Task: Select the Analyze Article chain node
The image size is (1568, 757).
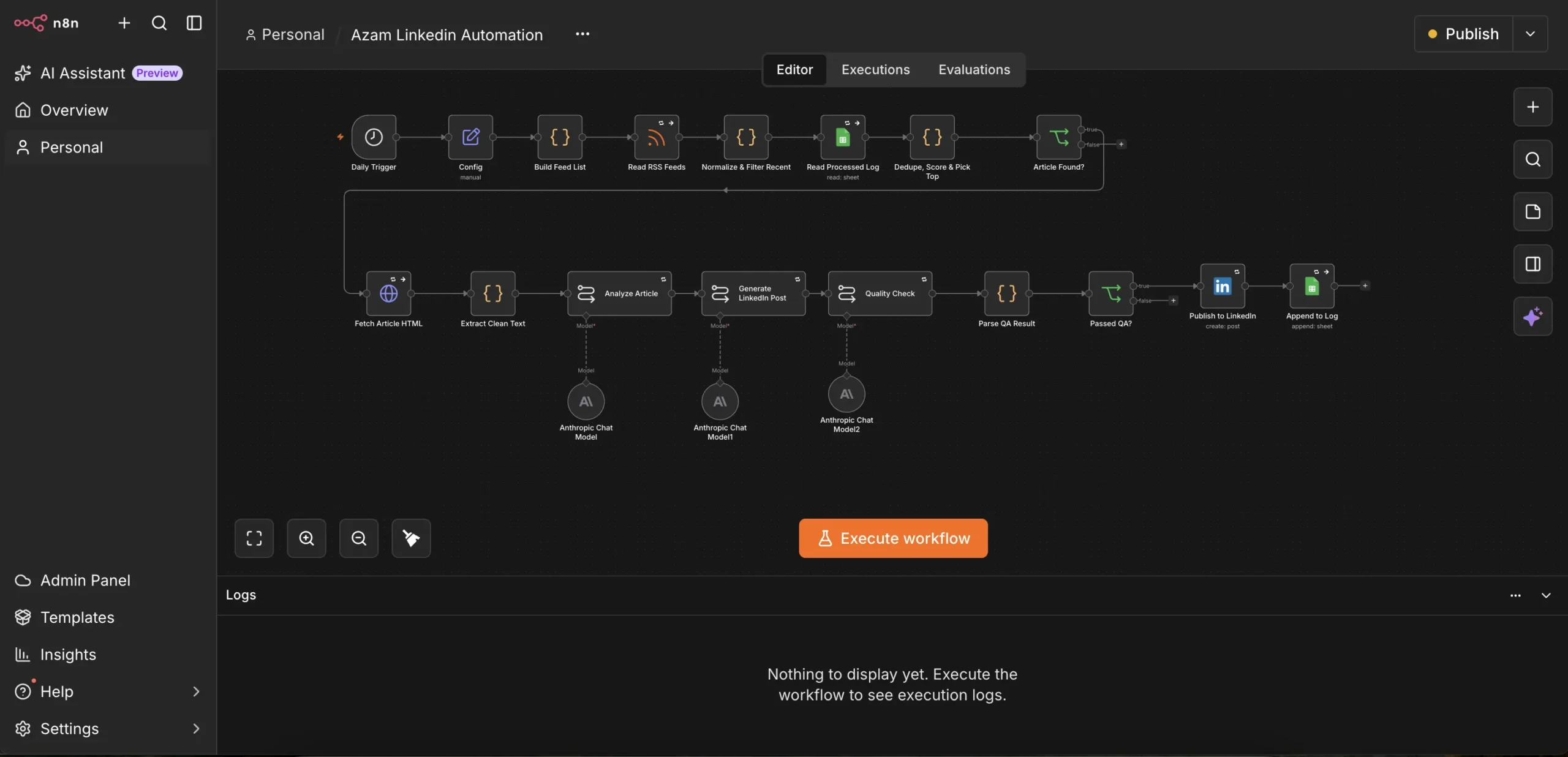Action: pos(620,293)
